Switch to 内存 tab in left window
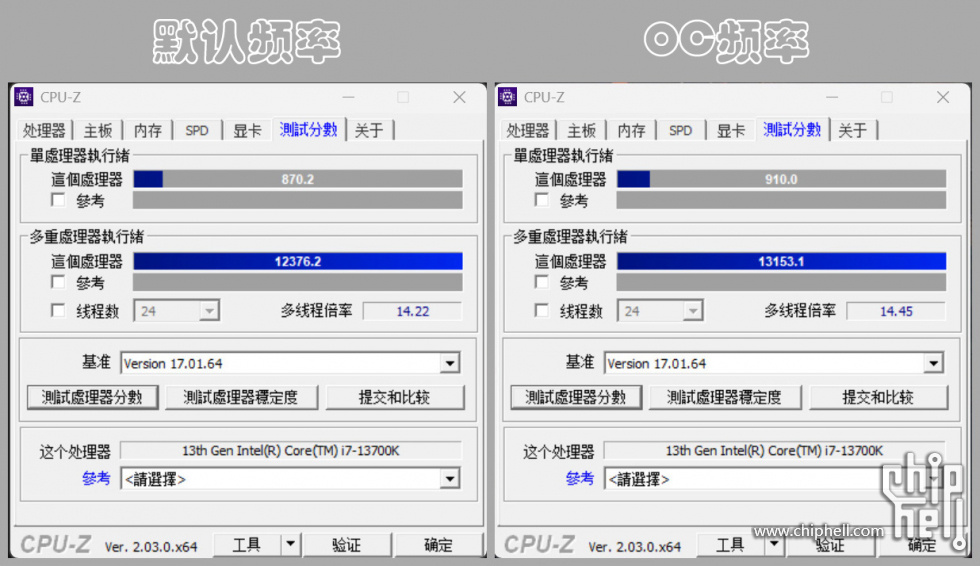Viewport: 980px width, 566px height. click(148, 131)
